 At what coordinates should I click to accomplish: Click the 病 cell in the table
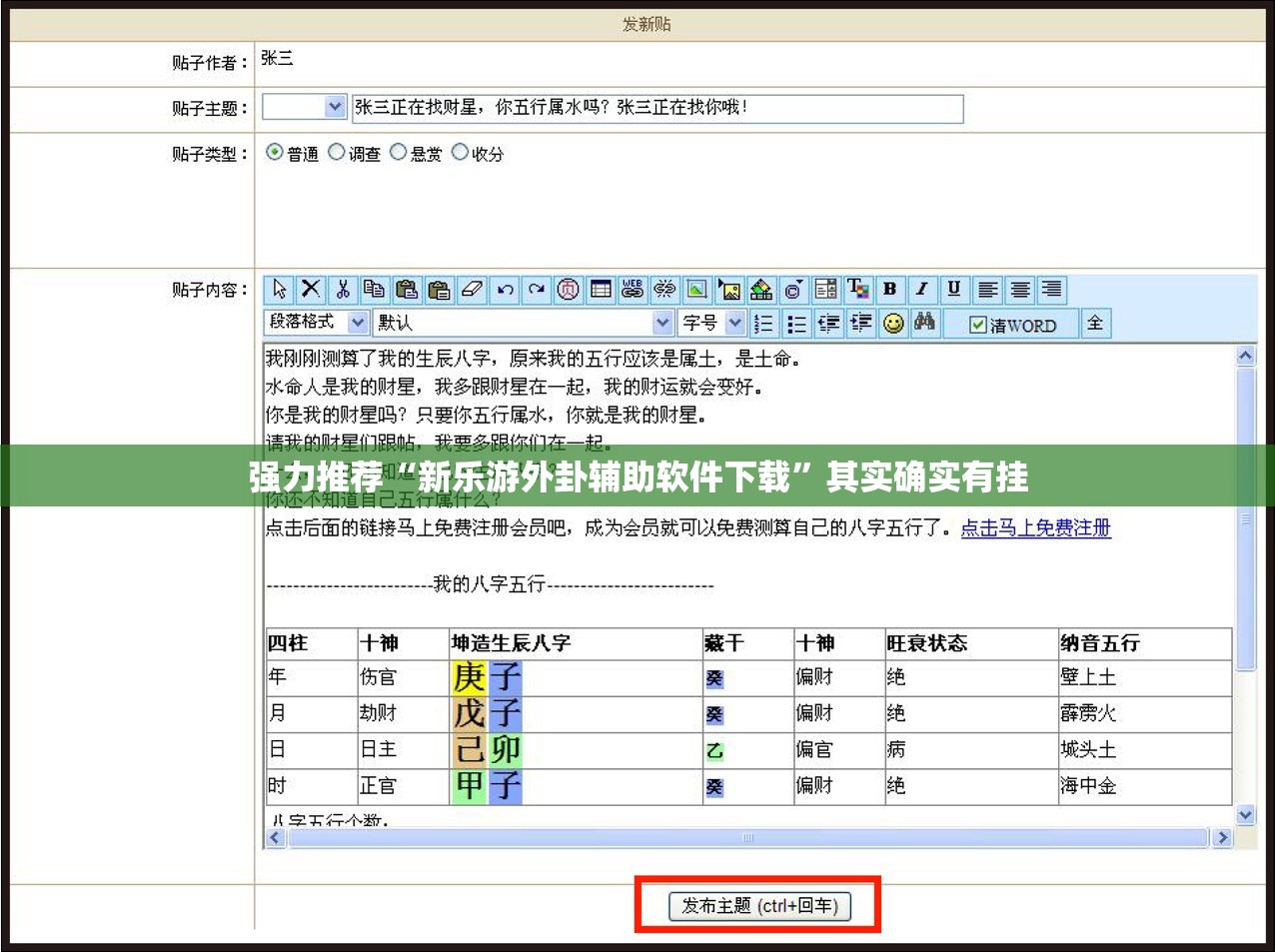[970, 749]
